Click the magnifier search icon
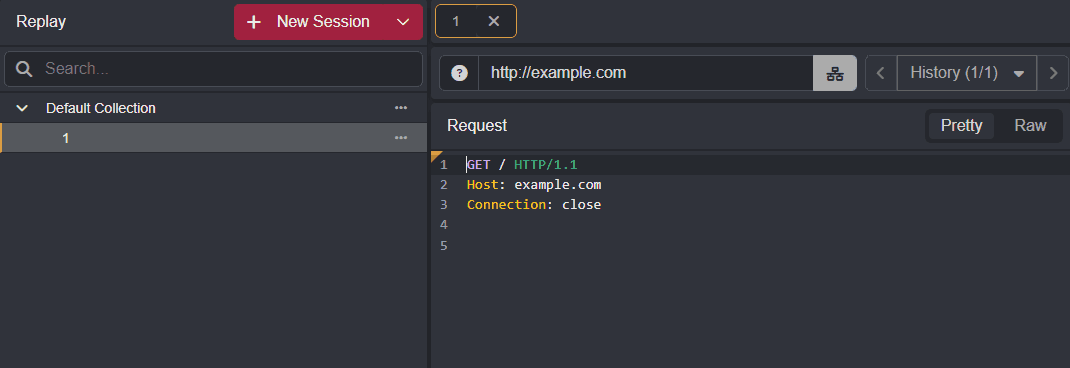Screen dimensions: 1070x368 24,69
